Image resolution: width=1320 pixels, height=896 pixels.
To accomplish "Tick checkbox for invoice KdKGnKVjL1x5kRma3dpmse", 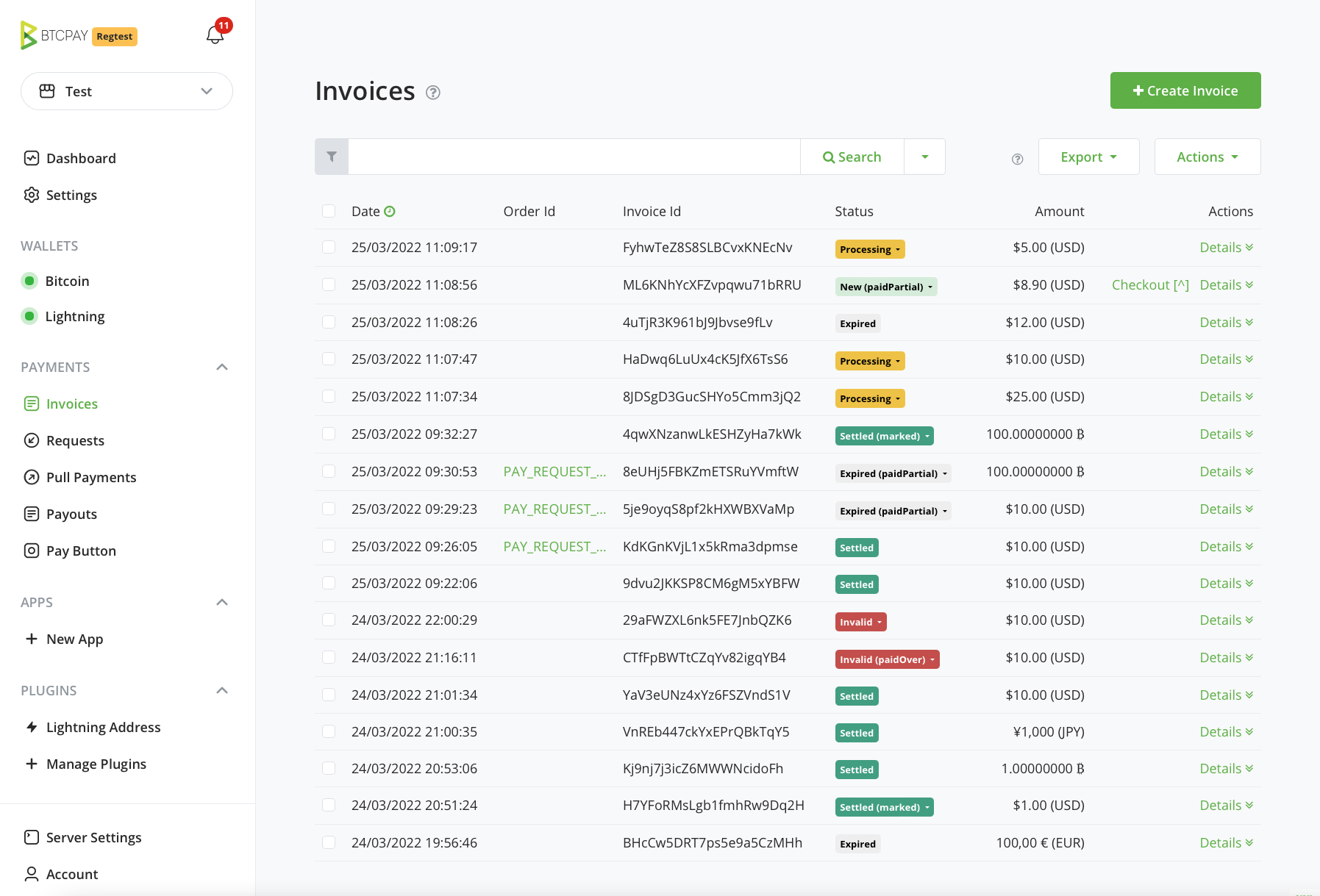I will (x=329, y=546).
